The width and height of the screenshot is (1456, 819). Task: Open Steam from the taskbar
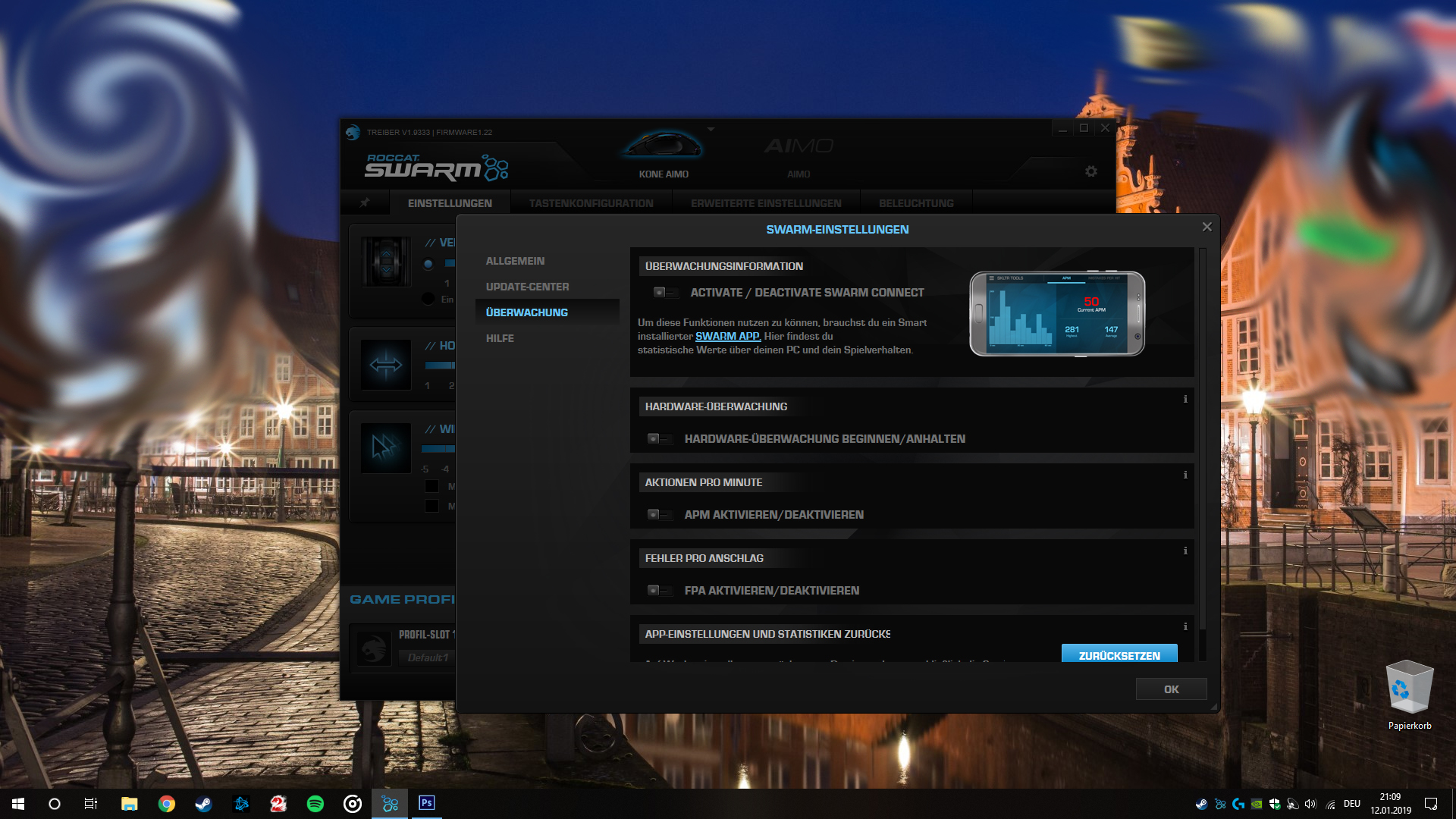pyautogui.click(x=203, y=804)
